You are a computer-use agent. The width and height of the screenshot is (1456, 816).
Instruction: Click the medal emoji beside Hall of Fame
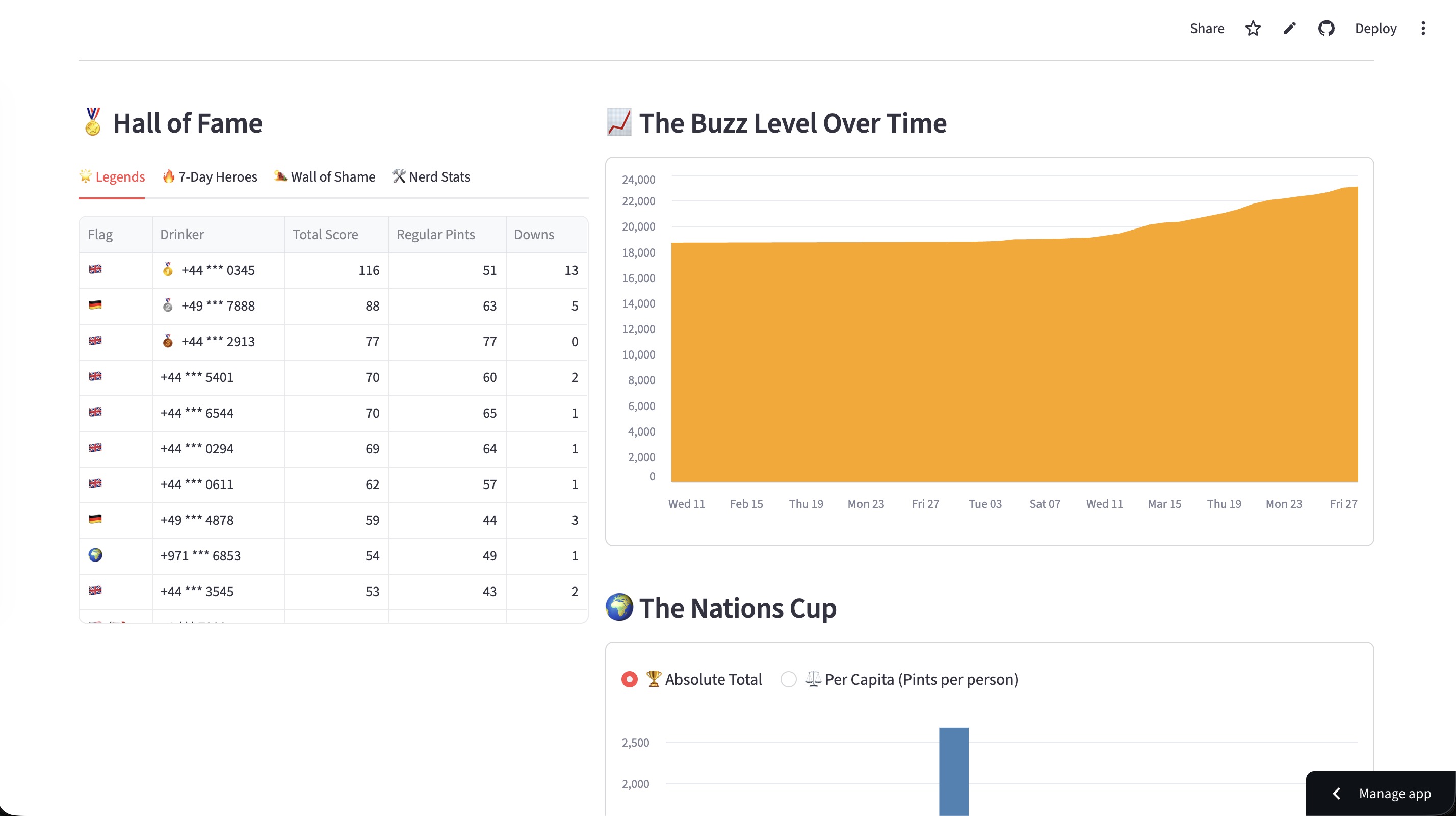[93, 121]
